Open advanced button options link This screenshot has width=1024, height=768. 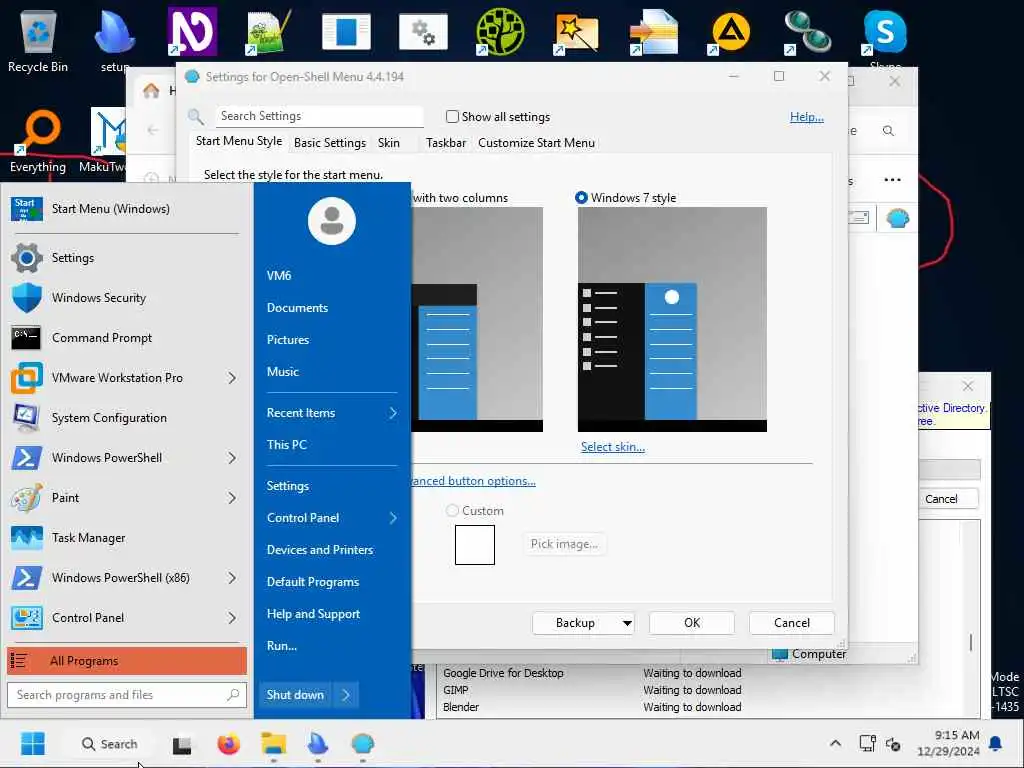[473, 481]
